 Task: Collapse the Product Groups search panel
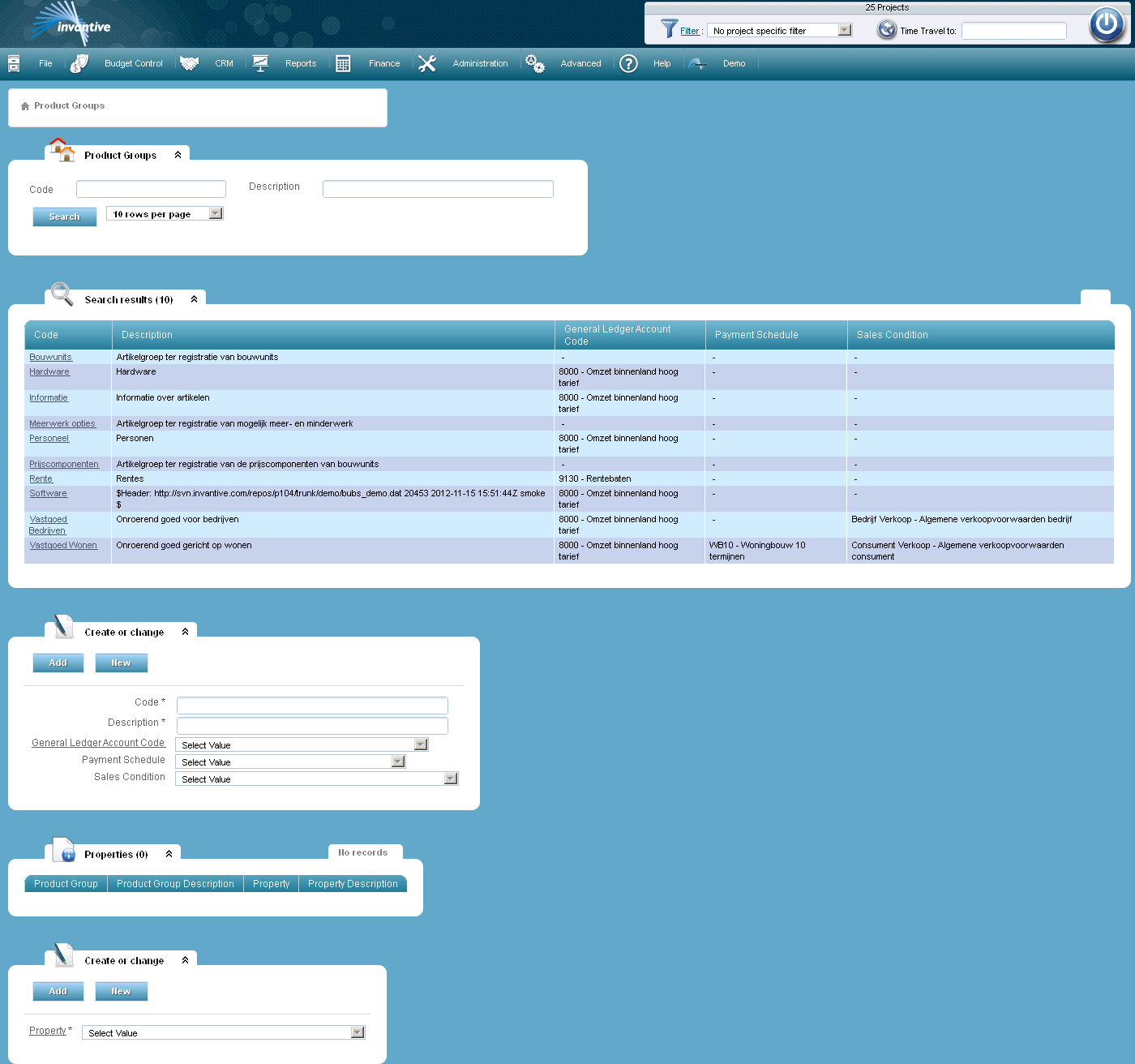pos(178,155)
